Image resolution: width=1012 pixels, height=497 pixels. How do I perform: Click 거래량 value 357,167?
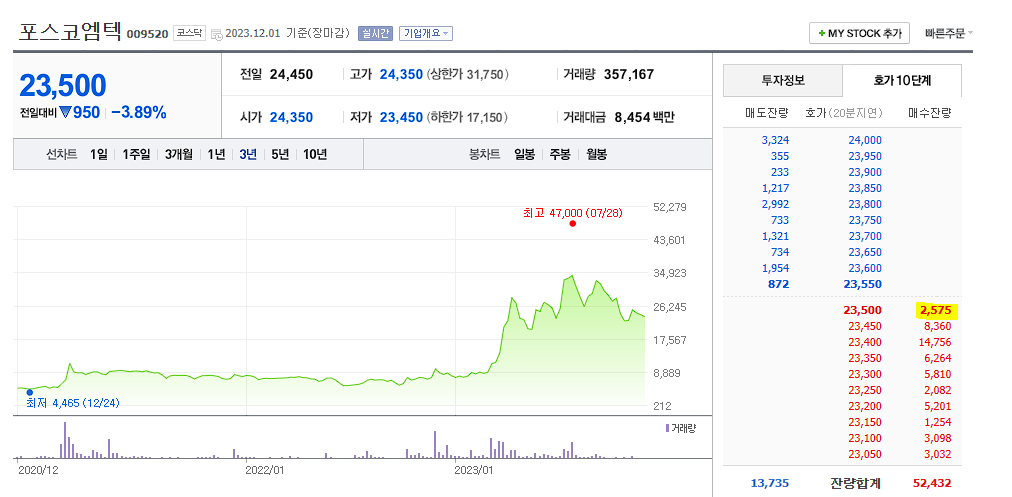coord(629,74)
